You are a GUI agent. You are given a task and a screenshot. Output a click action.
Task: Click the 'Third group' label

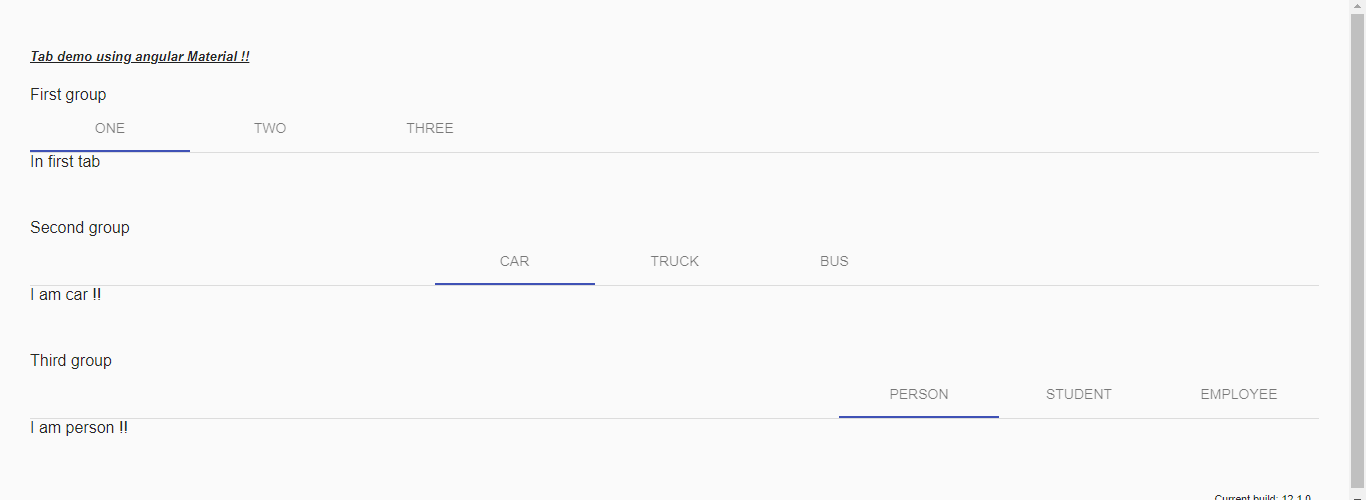[71, 361]
